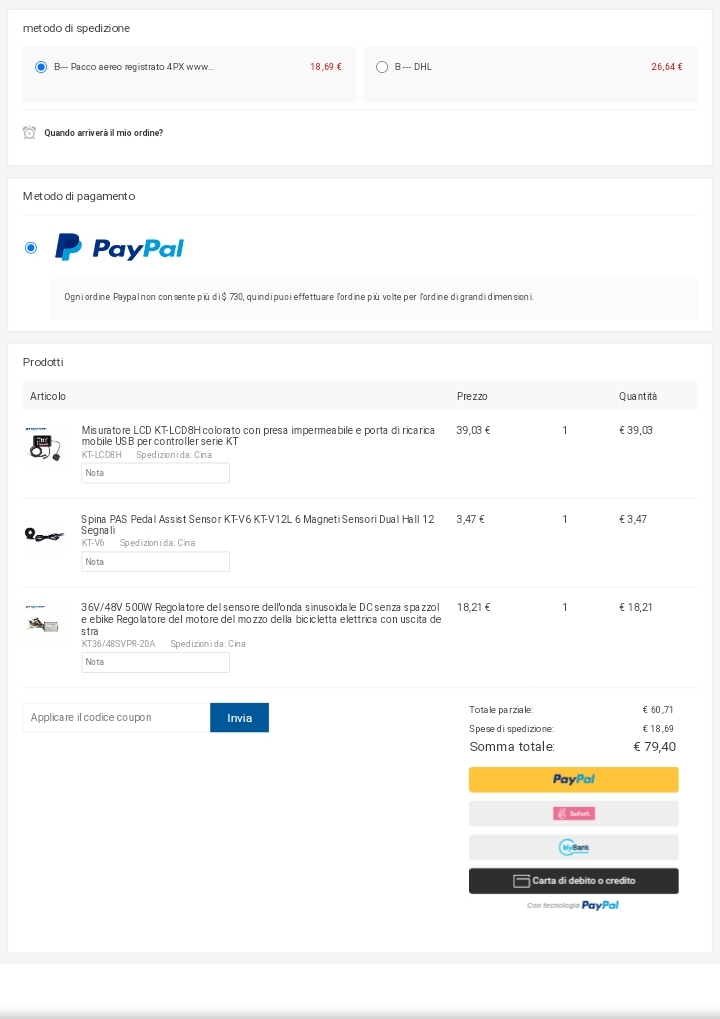Open the PAS pedal sensor thumbnail
720x1019 pixels.
point(44,535)
